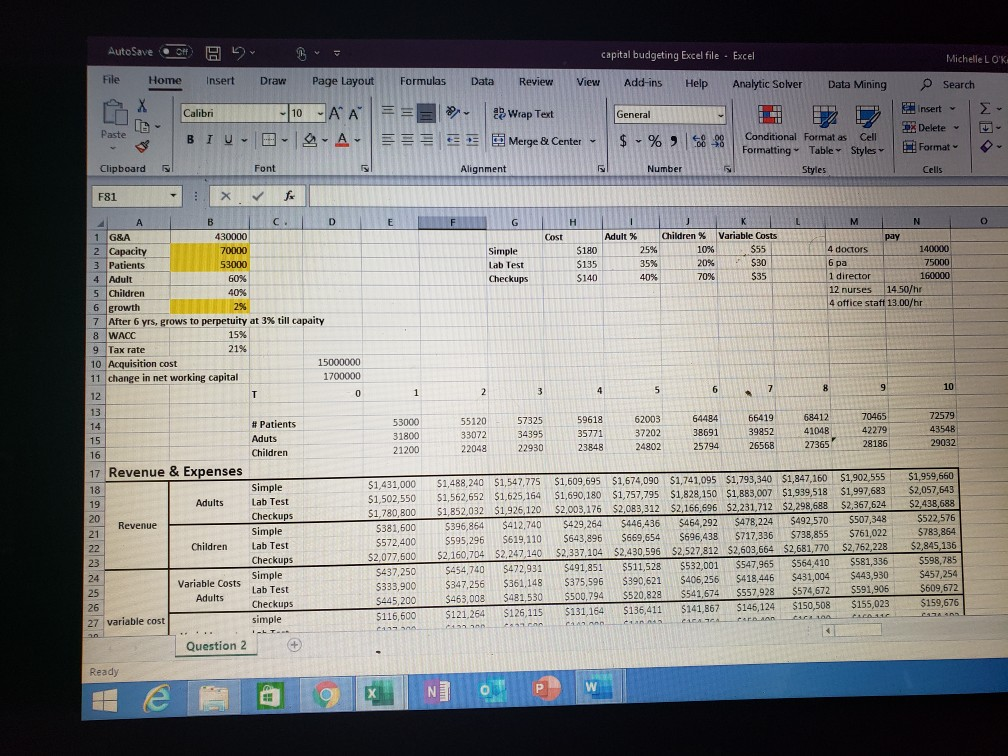Image resolution: width=1008 pixels, height=756 pixels.
Task: Click the Copy icon
Action: click(x=142, y=127)
